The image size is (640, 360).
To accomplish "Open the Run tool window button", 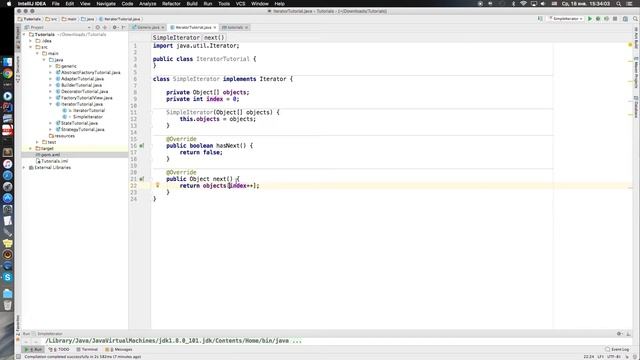I will click(x=33, y=349).
